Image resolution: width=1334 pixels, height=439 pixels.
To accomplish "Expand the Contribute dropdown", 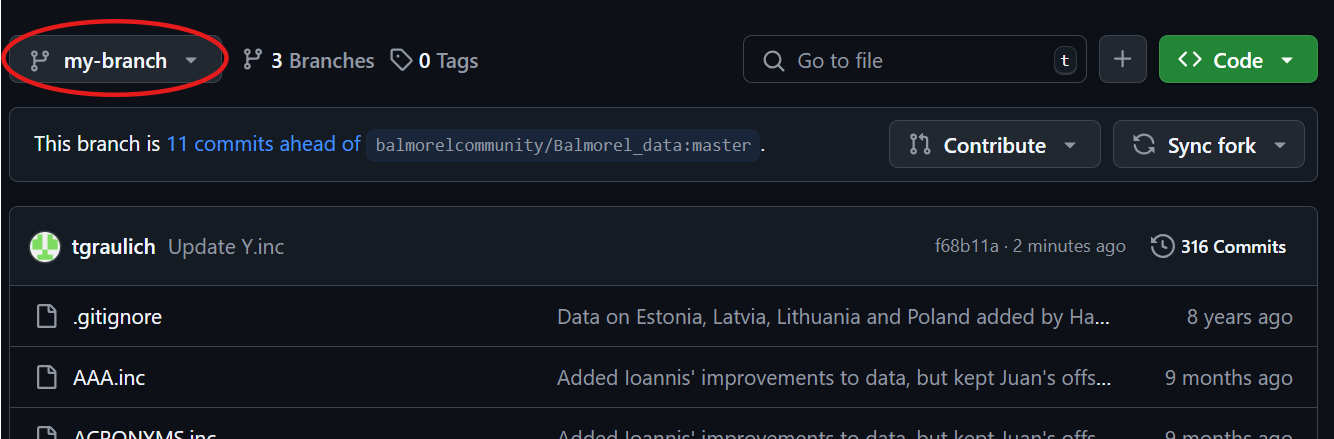I will (995, 145).
